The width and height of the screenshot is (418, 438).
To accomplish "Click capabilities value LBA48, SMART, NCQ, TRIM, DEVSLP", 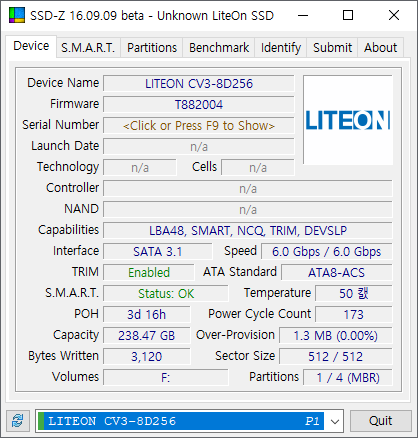I will (x=248, y=231).
